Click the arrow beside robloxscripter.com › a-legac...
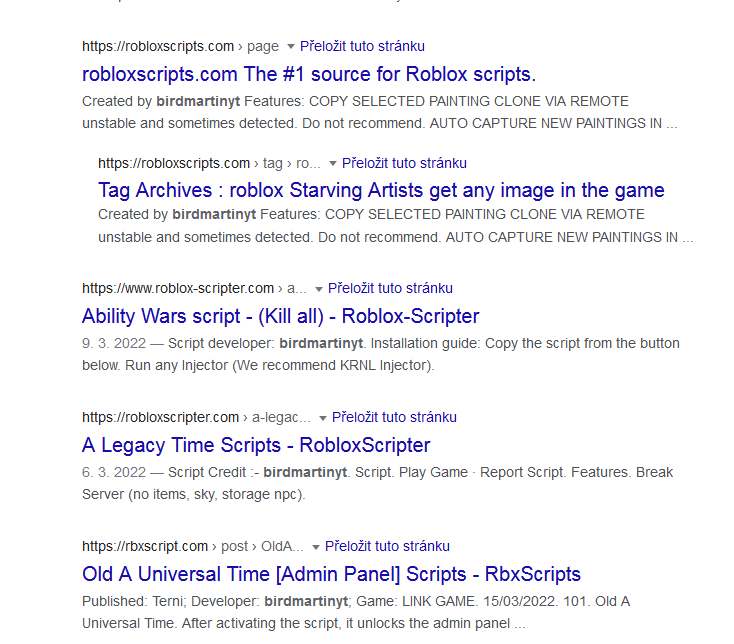This screenshot has height=644, width=734. pyautogui.click(x=323, y=418)
